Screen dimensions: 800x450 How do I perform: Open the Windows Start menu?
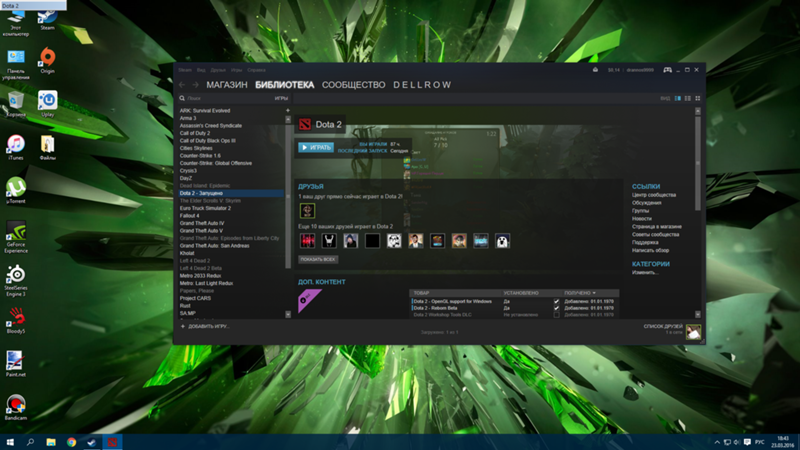coord(10,442)
